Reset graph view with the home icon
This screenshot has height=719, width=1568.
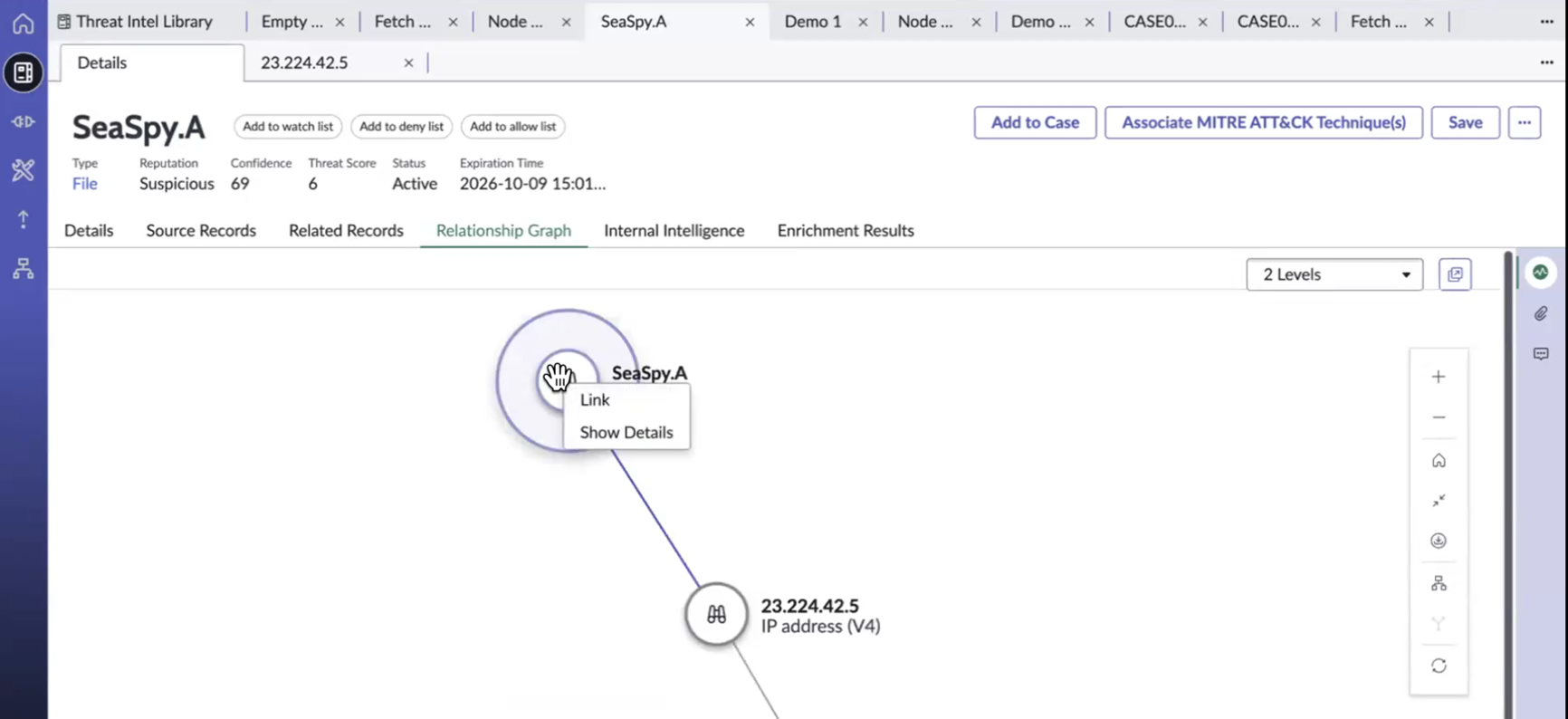tap(1439, 461)
